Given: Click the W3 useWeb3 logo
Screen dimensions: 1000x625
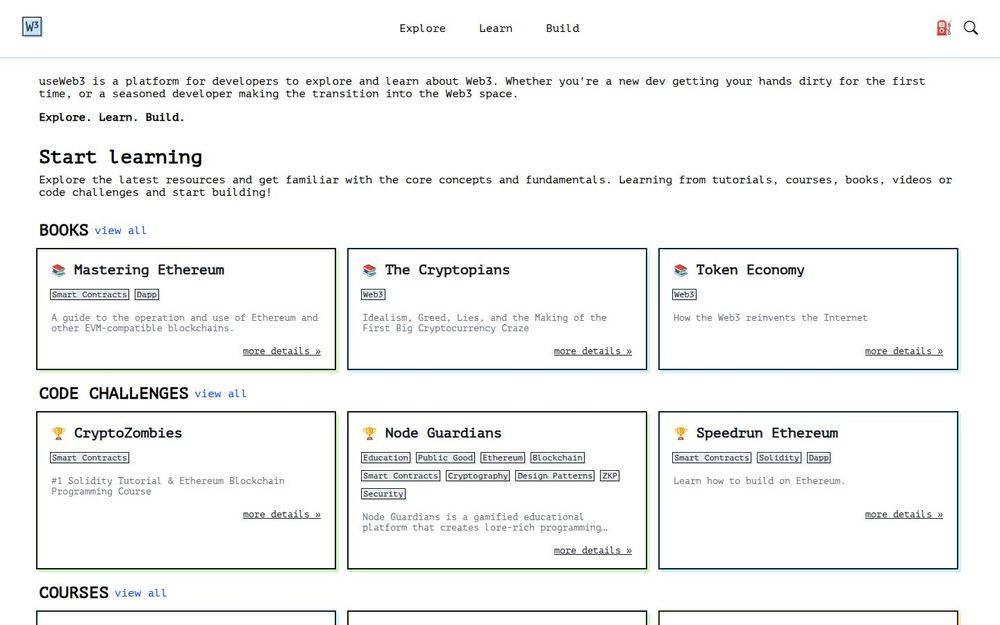Looking at the screenshot, I should pos(32,27).
